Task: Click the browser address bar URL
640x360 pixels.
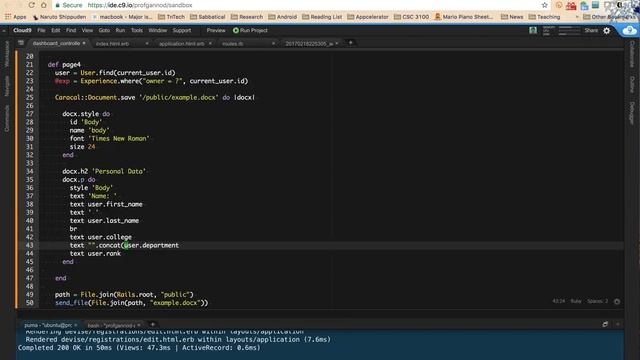Action: pos(140,5)
